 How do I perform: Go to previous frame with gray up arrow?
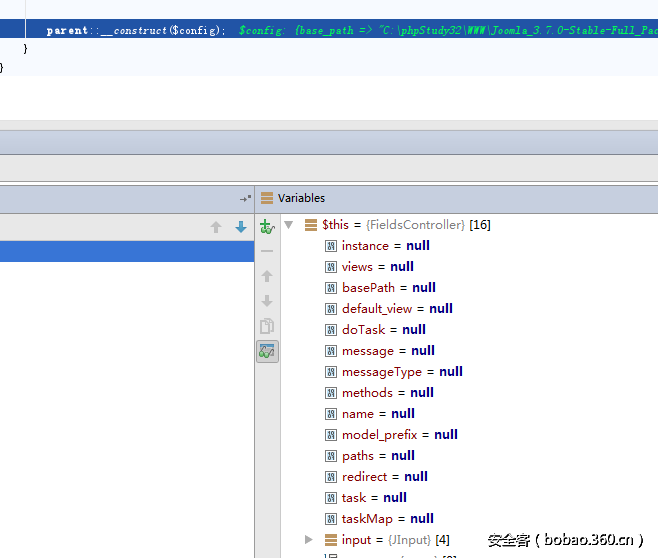(216, 227)
